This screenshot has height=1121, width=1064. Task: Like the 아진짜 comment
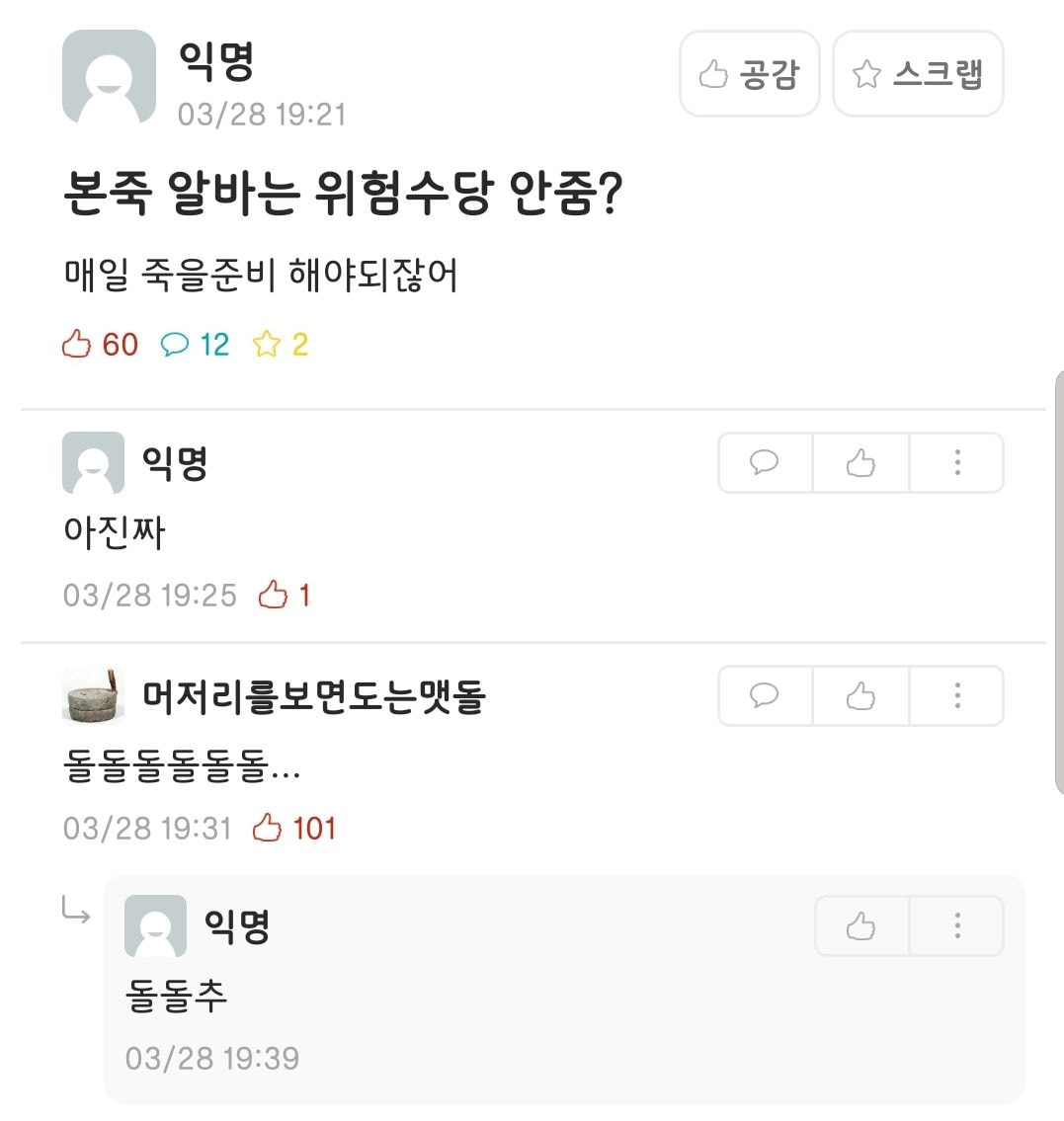click(860, 462)
